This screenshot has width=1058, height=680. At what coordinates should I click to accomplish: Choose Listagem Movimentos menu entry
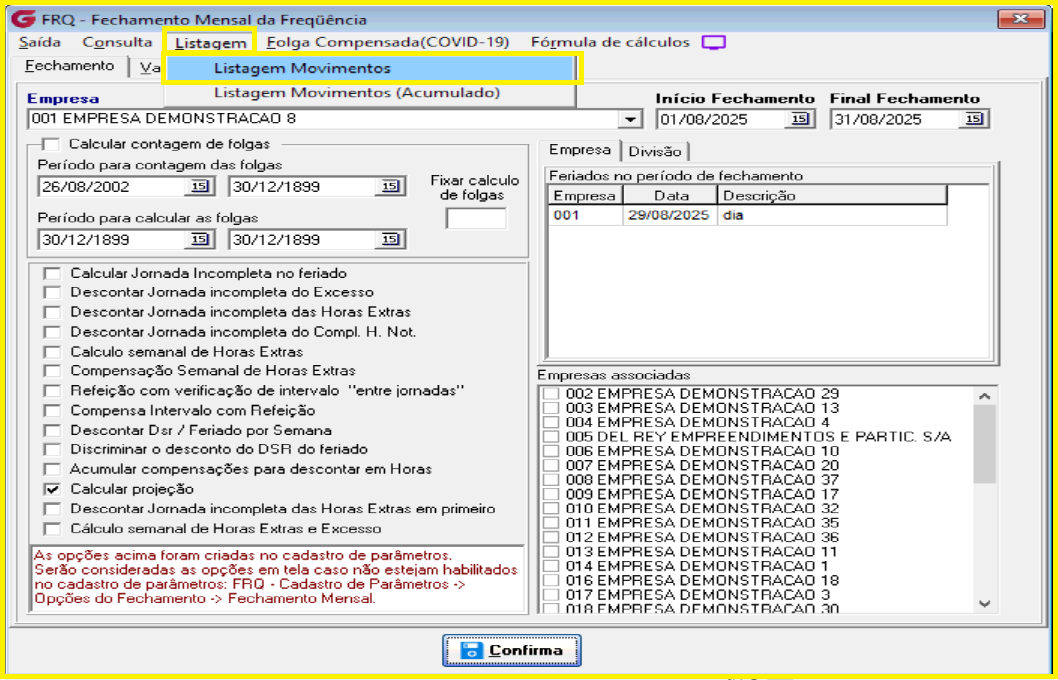pos(371,68)
